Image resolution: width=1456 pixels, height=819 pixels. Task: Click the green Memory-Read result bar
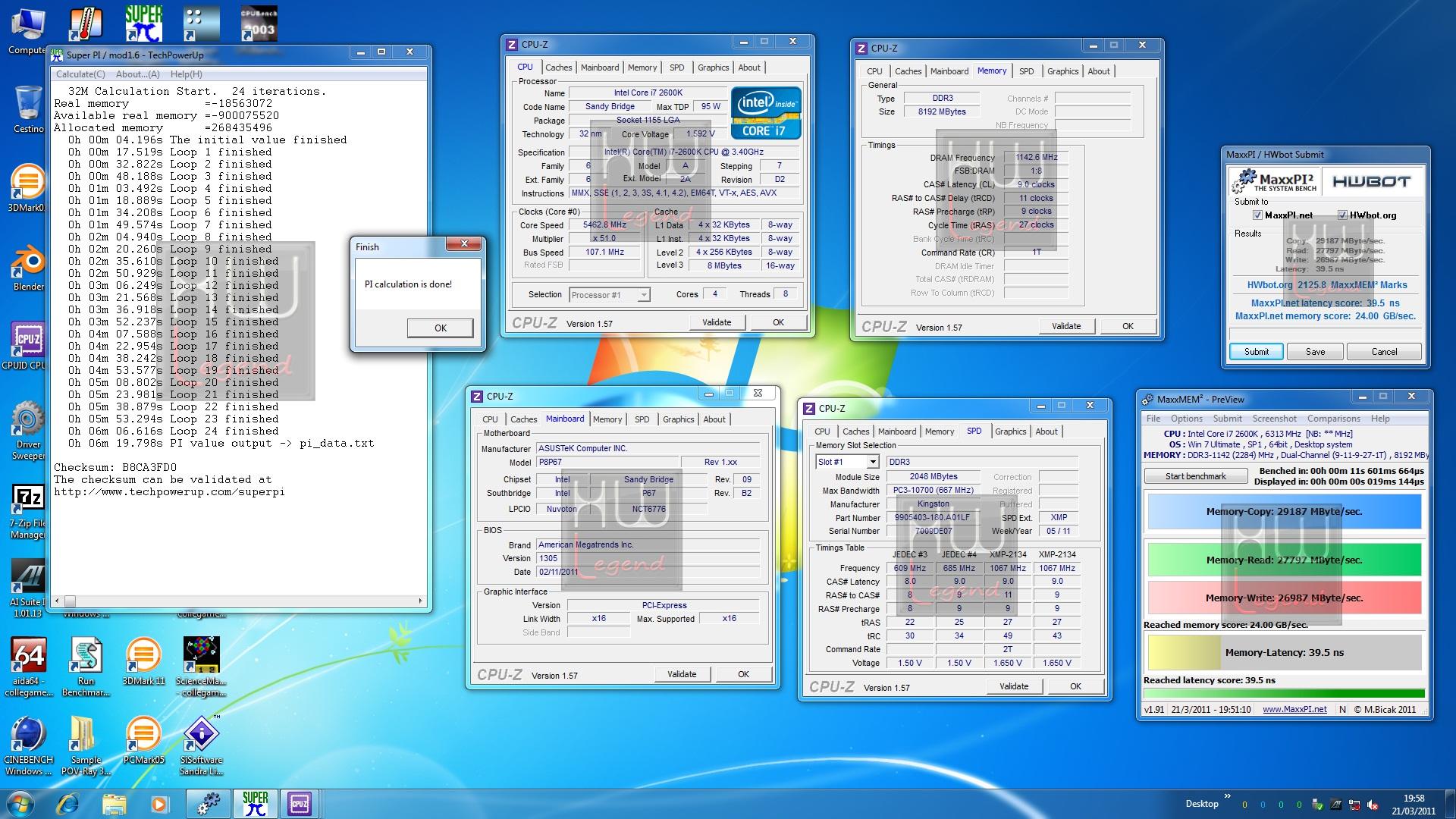[1284, 560]
